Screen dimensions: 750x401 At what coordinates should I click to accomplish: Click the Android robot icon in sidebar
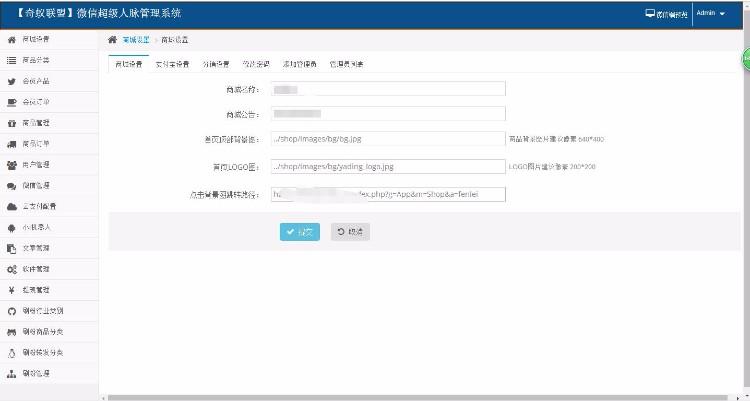click(x=11, y=227)
